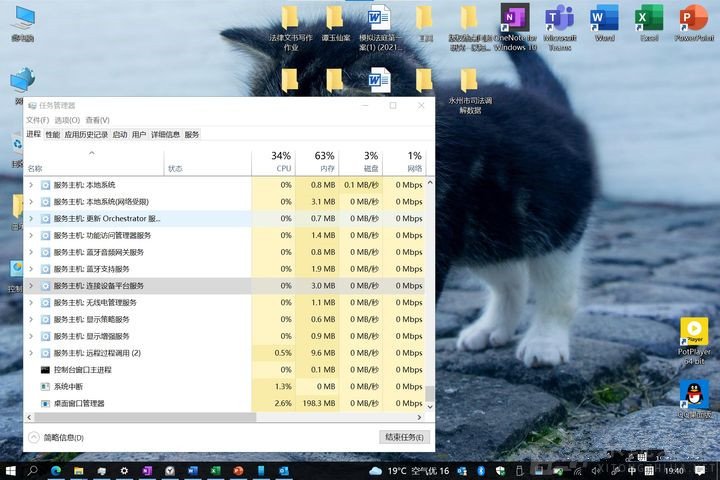Sort processes by the CPU column header
Viewport: 720px width, 480px height.
(280, 161)
